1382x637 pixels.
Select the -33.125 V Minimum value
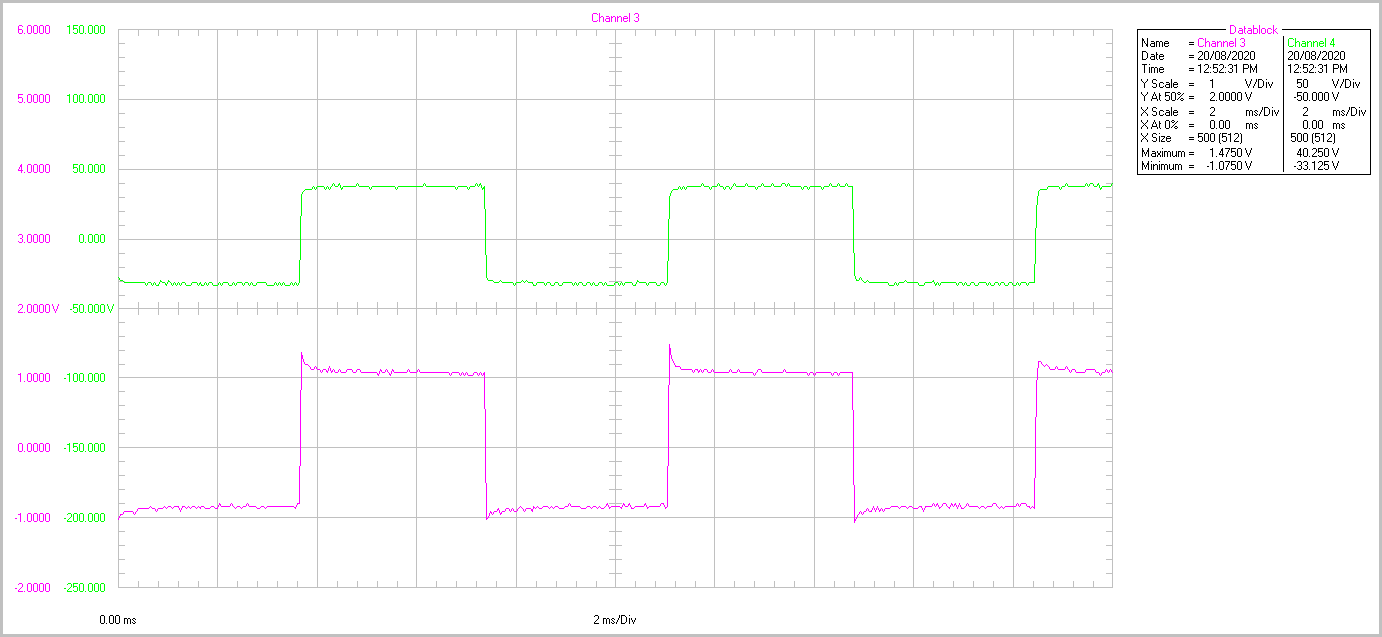pyautogui.click(x=1316, y=166)
